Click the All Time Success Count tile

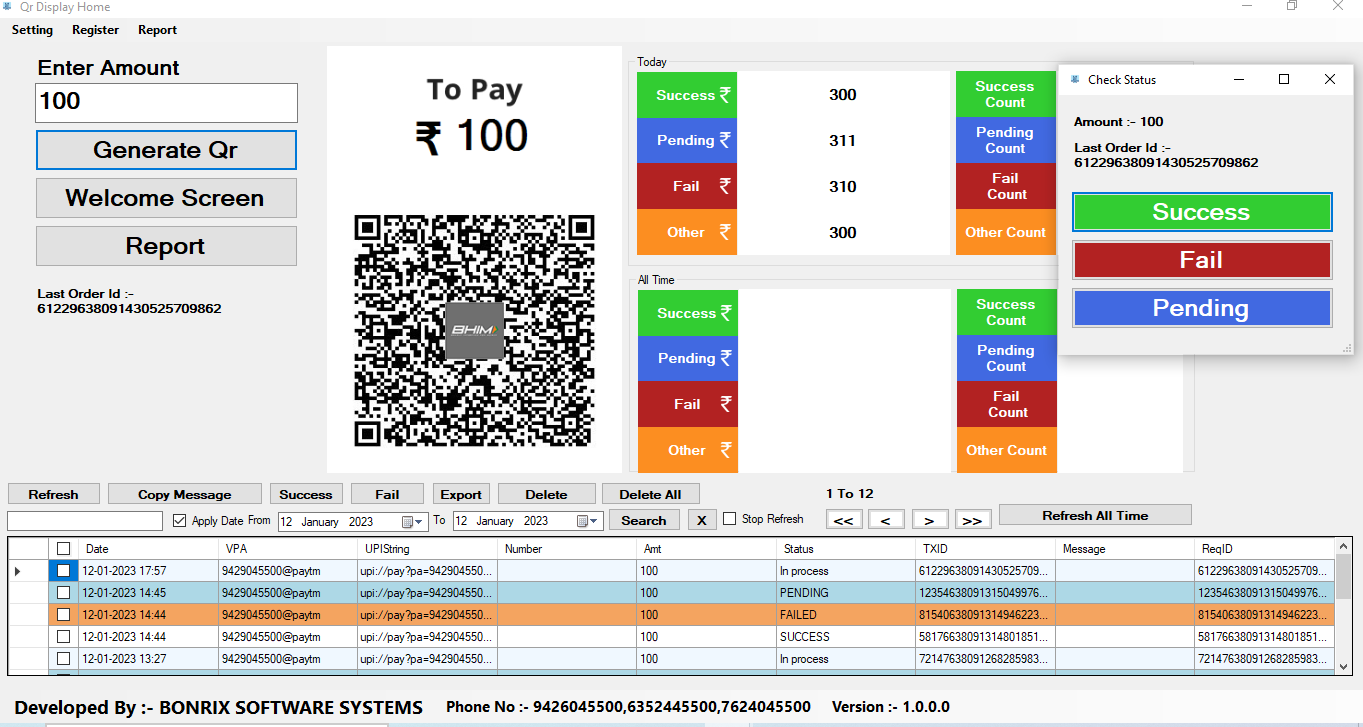click(1006, 312)
